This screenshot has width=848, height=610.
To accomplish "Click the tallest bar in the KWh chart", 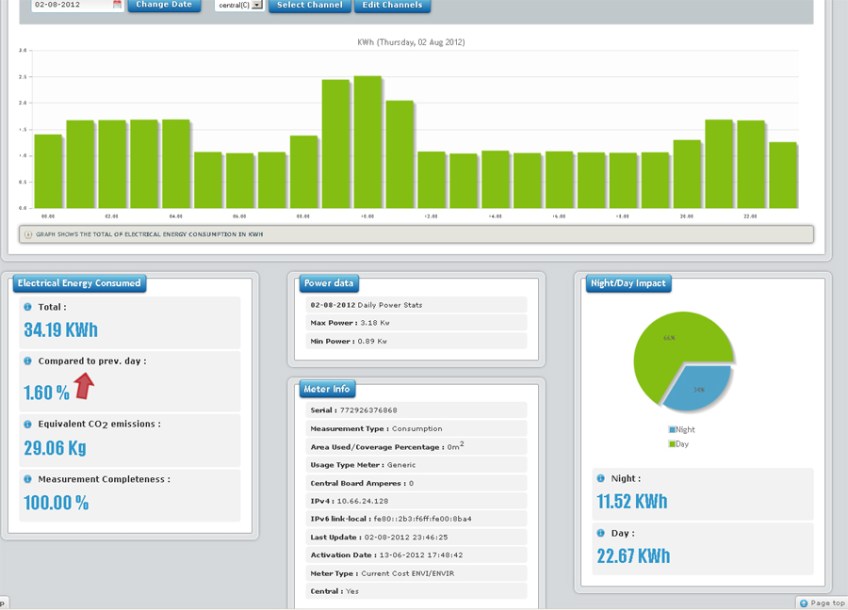I will point(367,142).
